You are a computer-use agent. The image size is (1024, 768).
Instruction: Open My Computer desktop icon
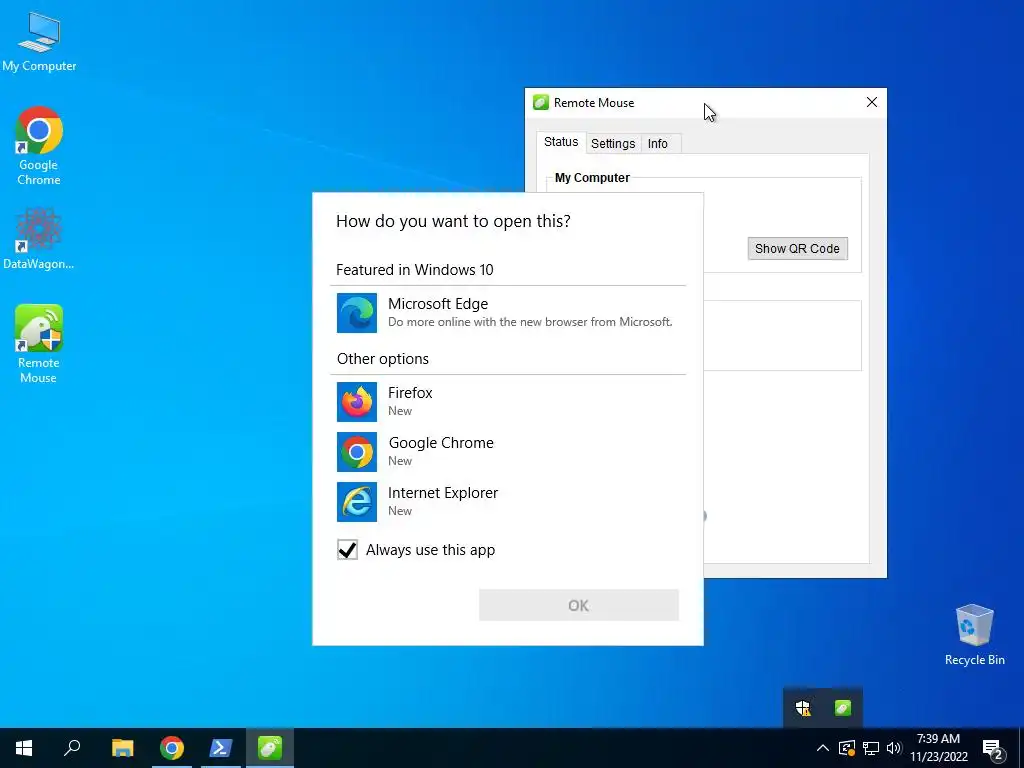click(39, 40)
